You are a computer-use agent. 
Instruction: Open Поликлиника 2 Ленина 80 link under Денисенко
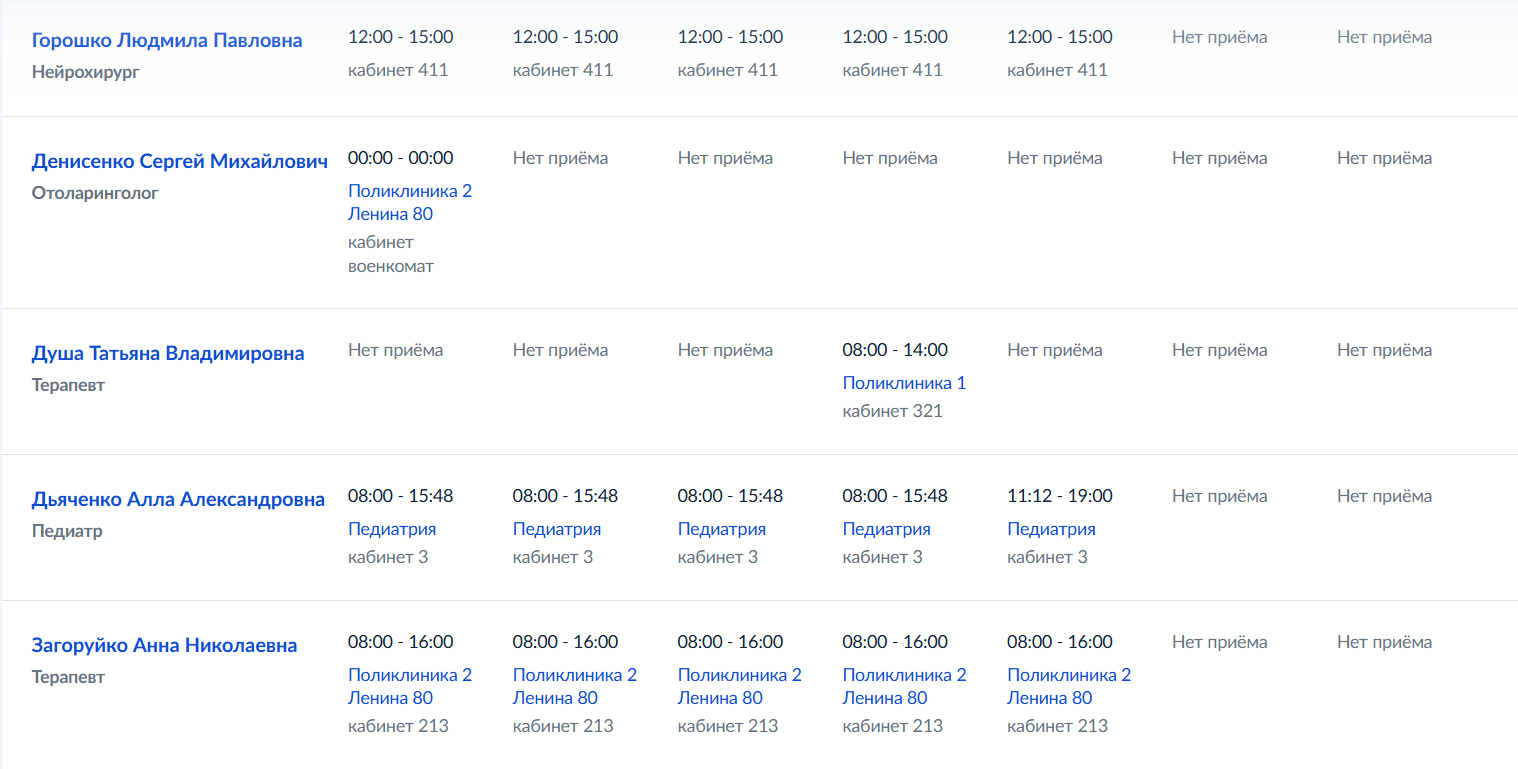pos(410,202)
